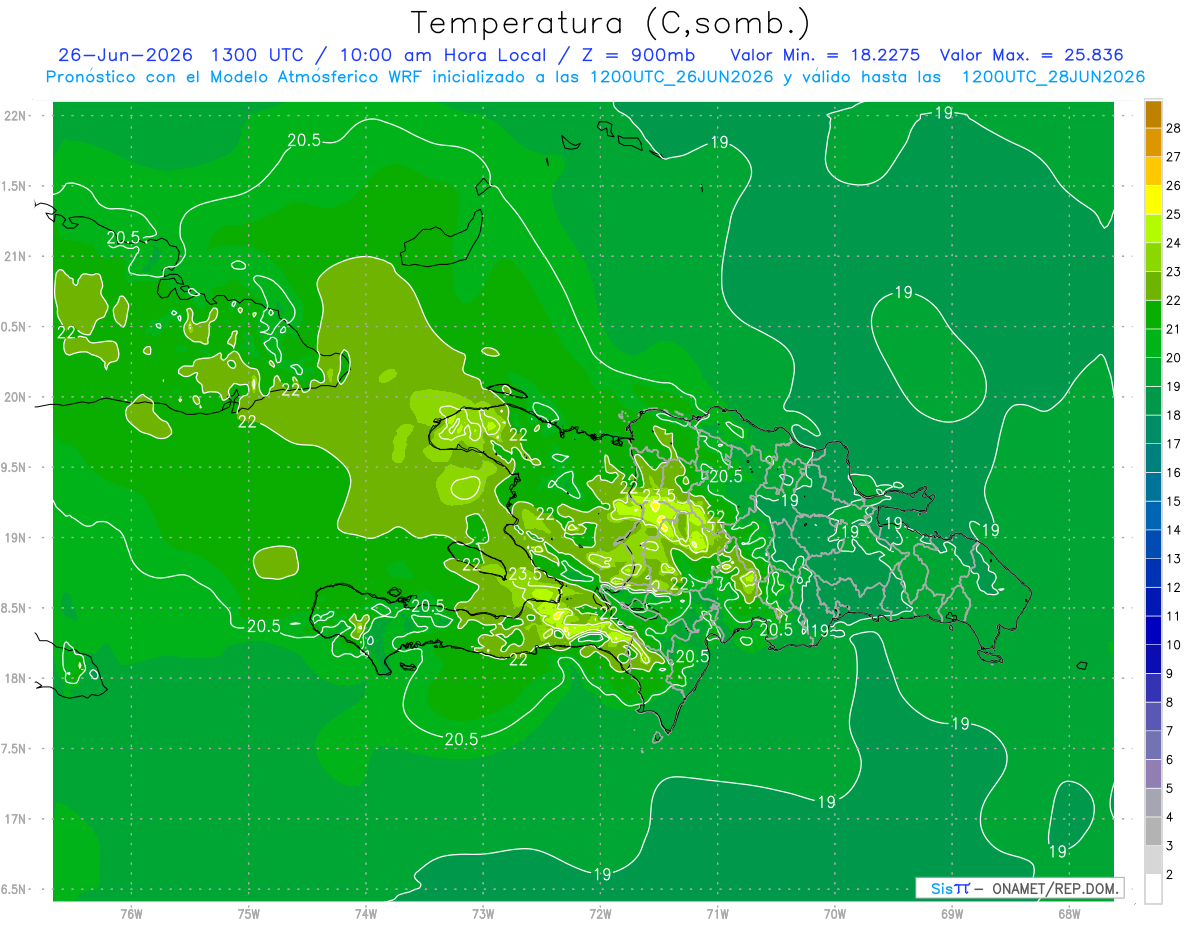
Task: Click the '21N' latitude axis label
Action: point(17,256)
